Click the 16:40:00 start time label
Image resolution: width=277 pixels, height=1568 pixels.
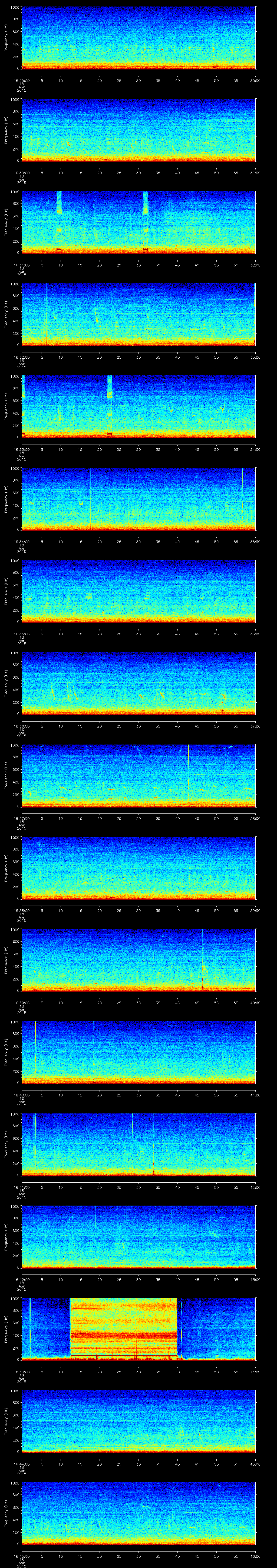coord(21,1095)
